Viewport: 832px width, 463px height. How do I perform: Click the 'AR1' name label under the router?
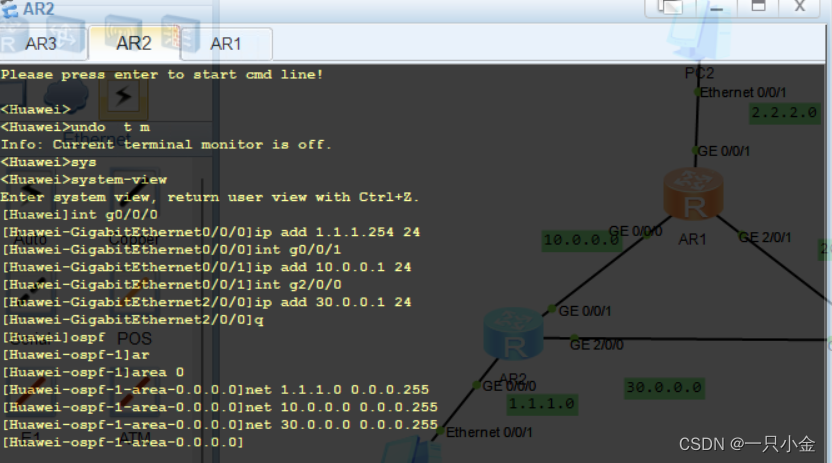tap(692, 240)
